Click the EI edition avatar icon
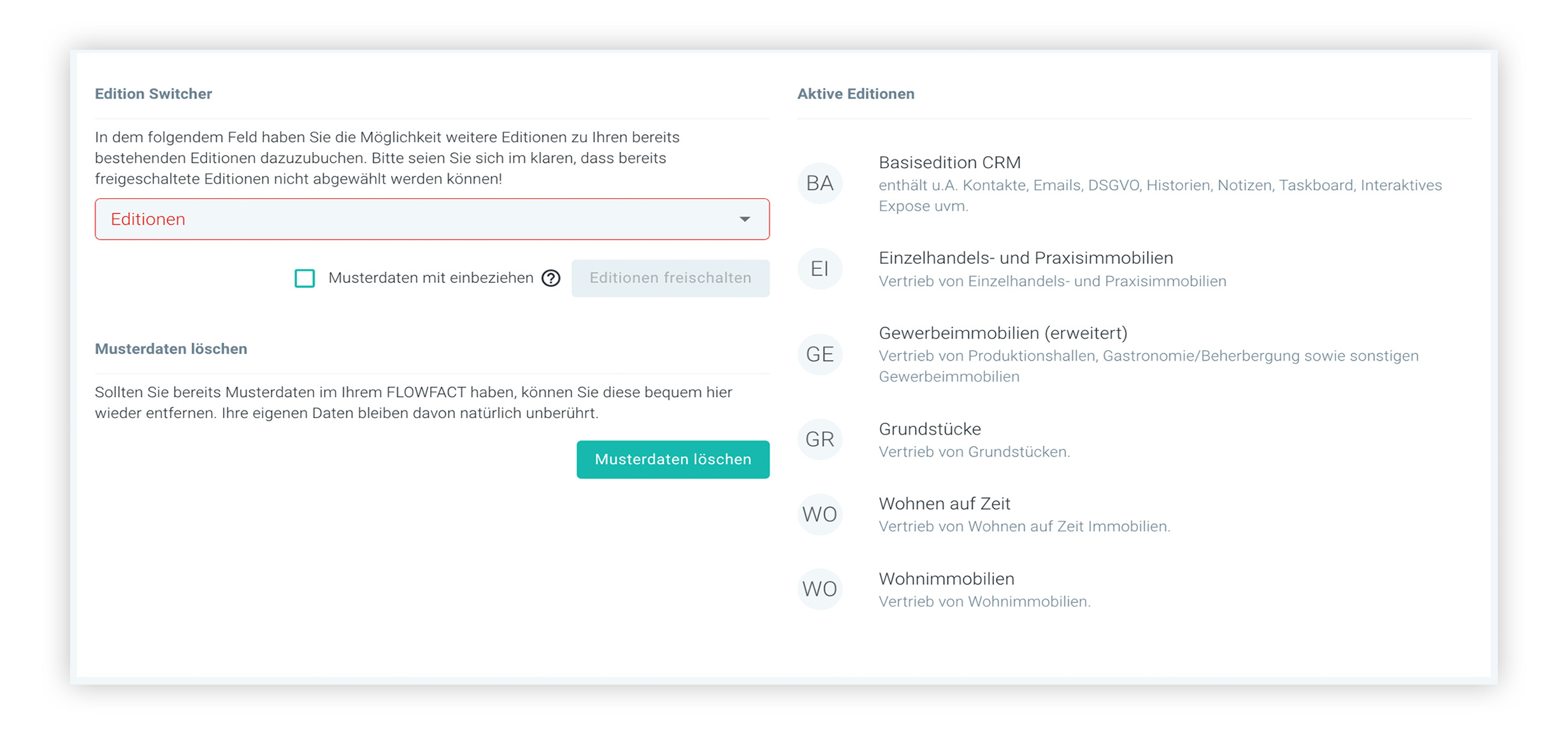This screenshot has height=734, width=1568. click(x=820, y=269)
